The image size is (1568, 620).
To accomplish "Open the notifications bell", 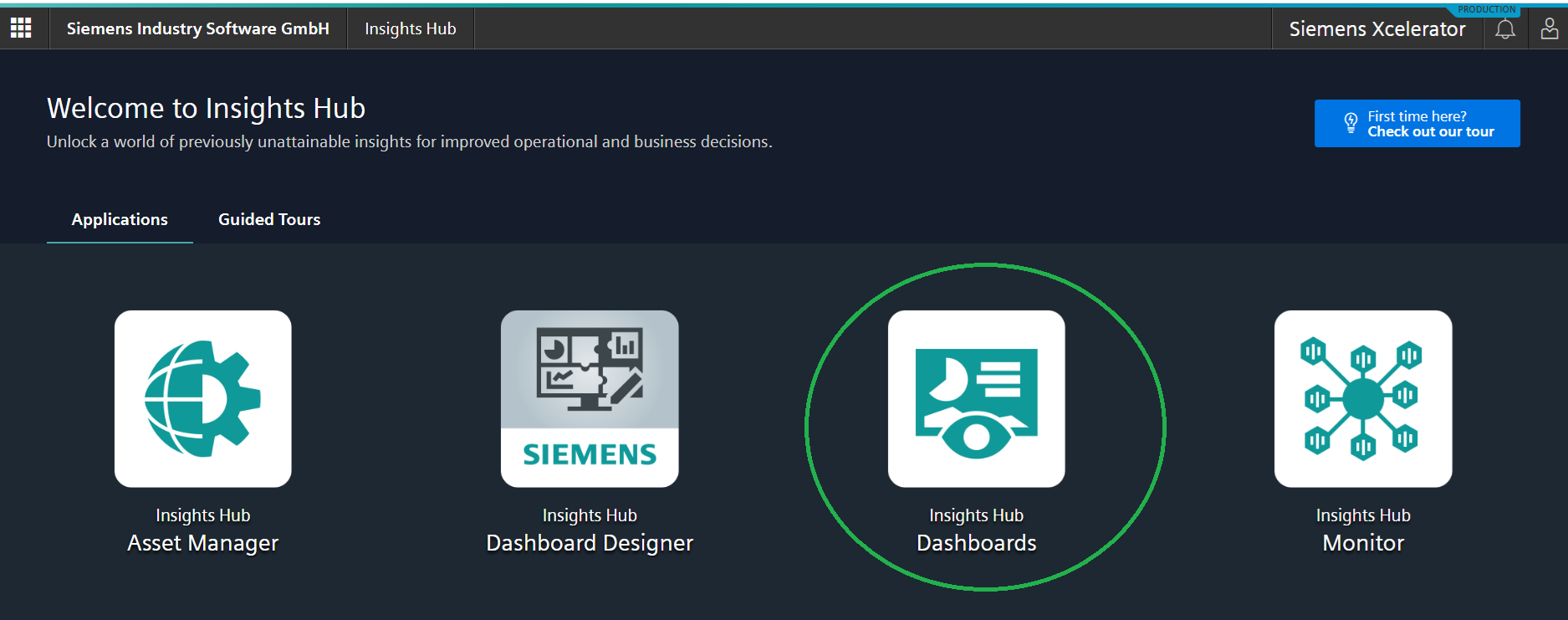I will (1505, 29).
